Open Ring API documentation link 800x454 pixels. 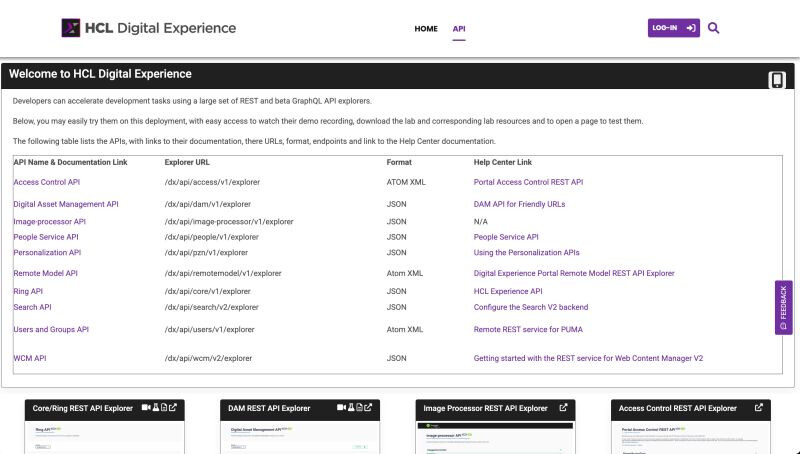click(28, 291)
